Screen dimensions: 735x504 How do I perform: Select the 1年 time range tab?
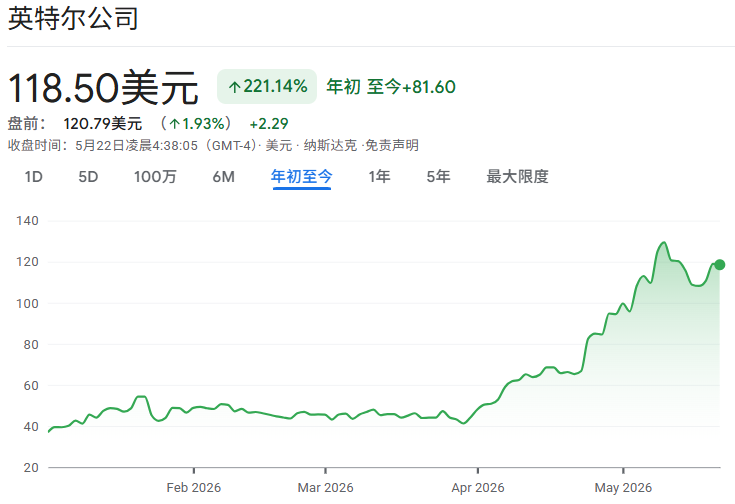(x=379, y=177)
